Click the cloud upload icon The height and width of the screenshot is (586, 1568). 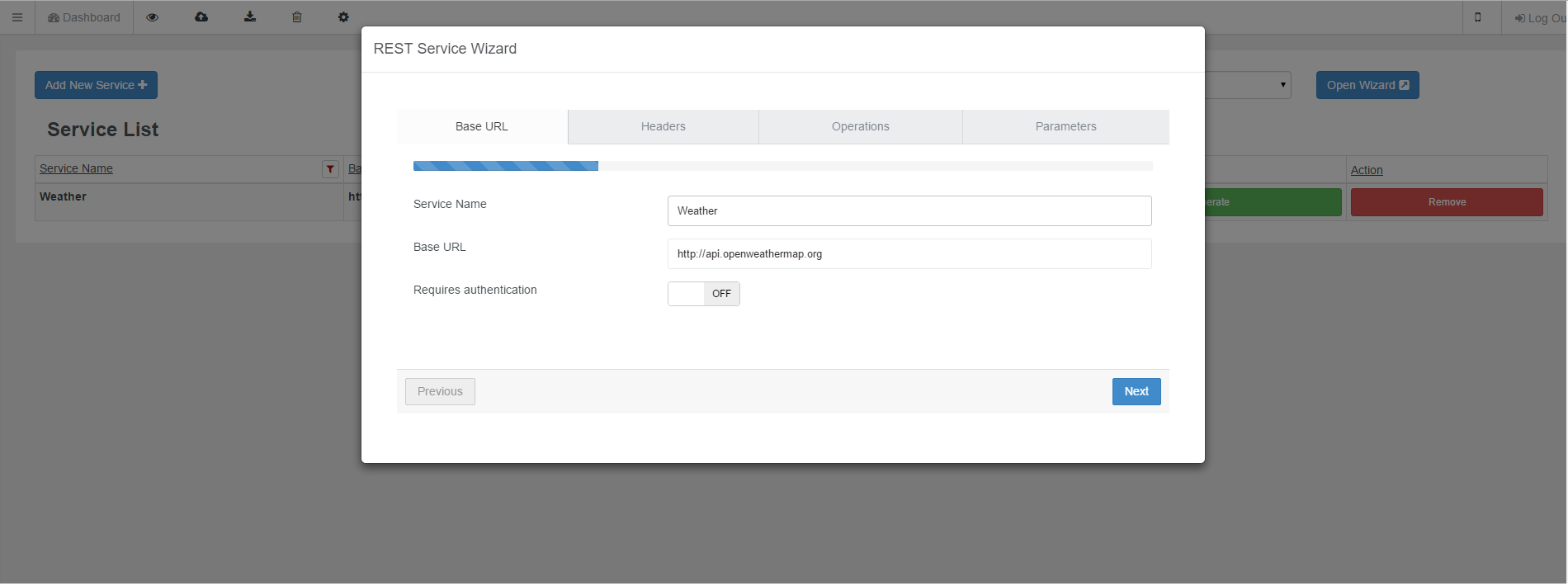point(201,17)
